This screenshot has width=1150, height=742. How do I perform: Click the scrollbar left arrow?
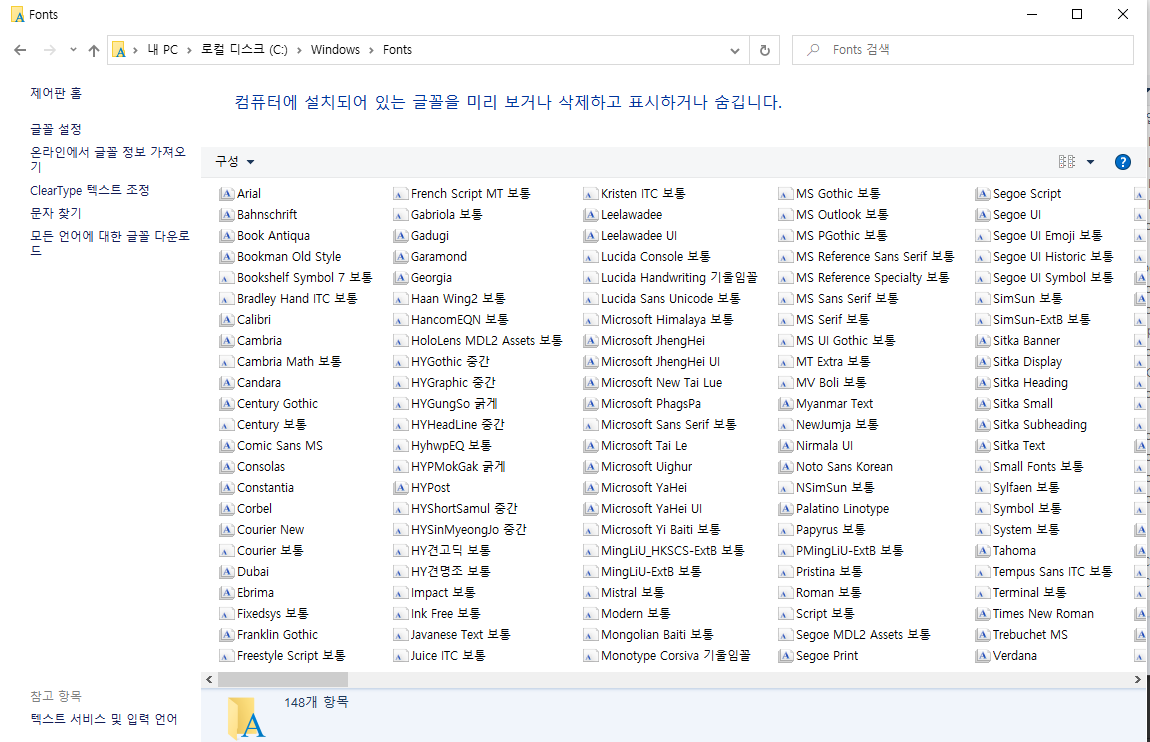tap(209, 680)
